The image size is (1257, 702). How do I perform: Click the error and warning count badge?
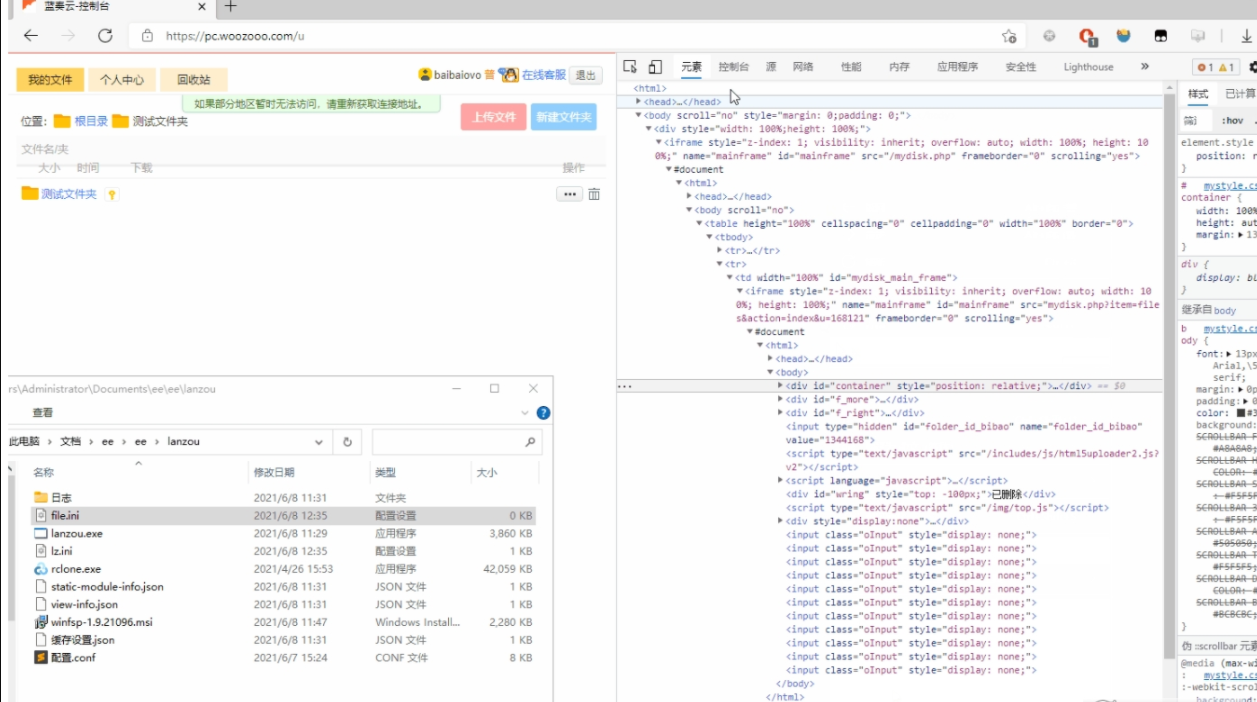pyautogui.click(x=1216, y=67)
